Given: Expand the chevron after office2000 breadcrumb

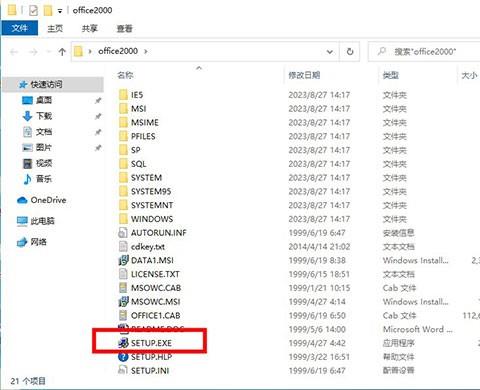Looking at the screenshot, I should coord(146,52).
